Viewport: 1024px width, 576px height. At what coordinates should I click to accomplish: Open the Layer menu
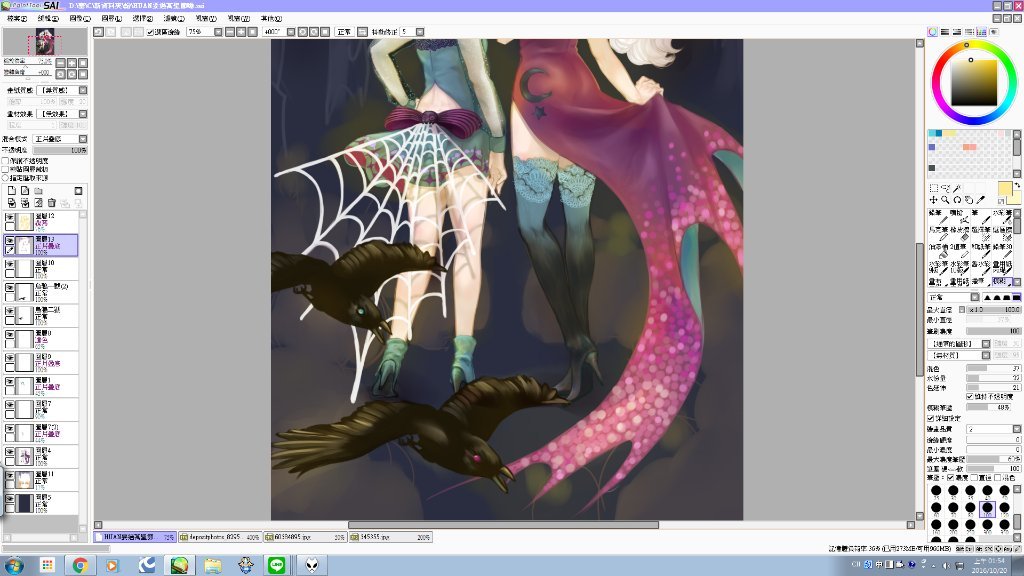(x=112, y=18)
